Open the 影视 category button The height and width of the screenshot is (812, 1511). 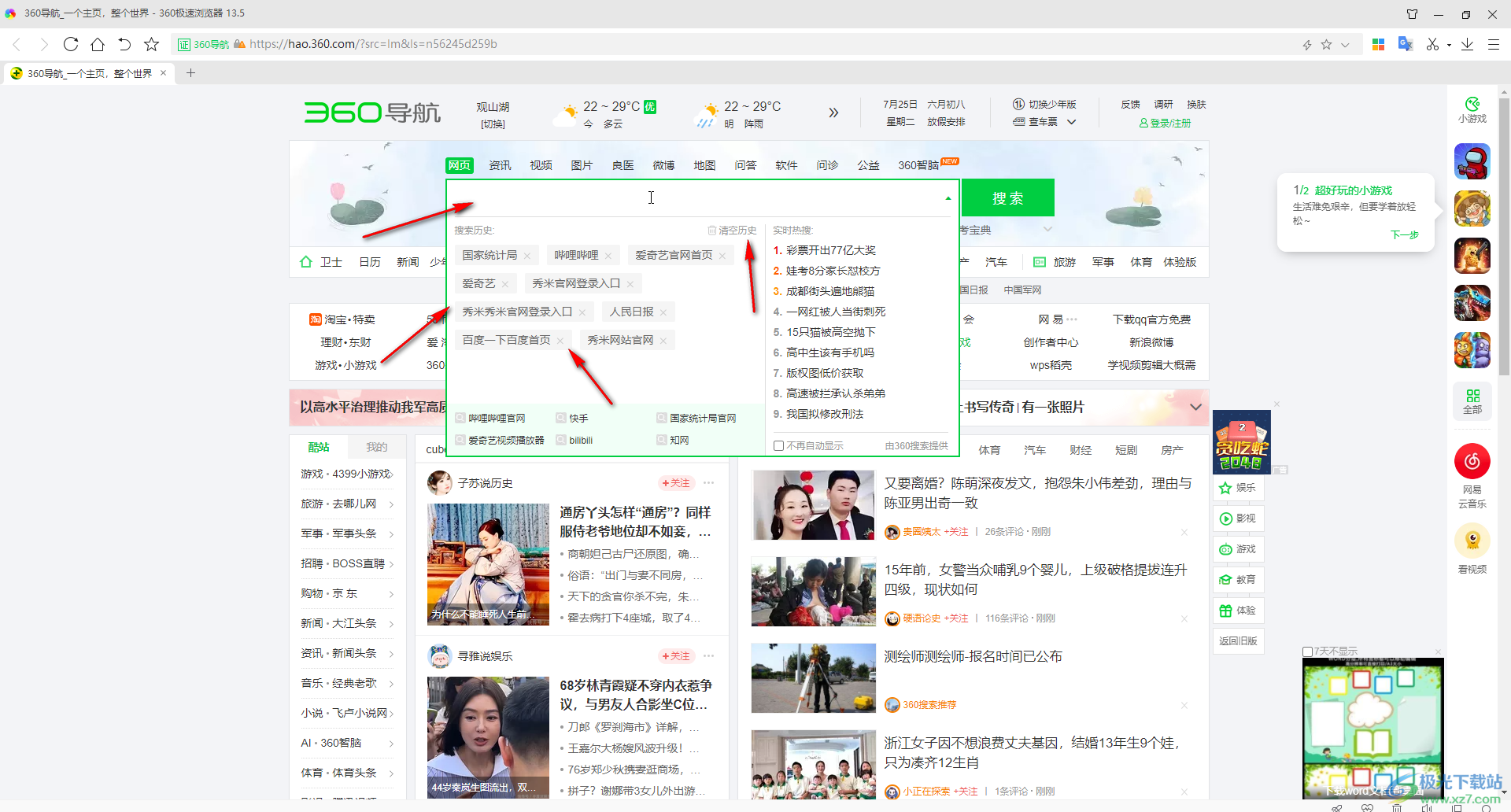[1239, 519]
